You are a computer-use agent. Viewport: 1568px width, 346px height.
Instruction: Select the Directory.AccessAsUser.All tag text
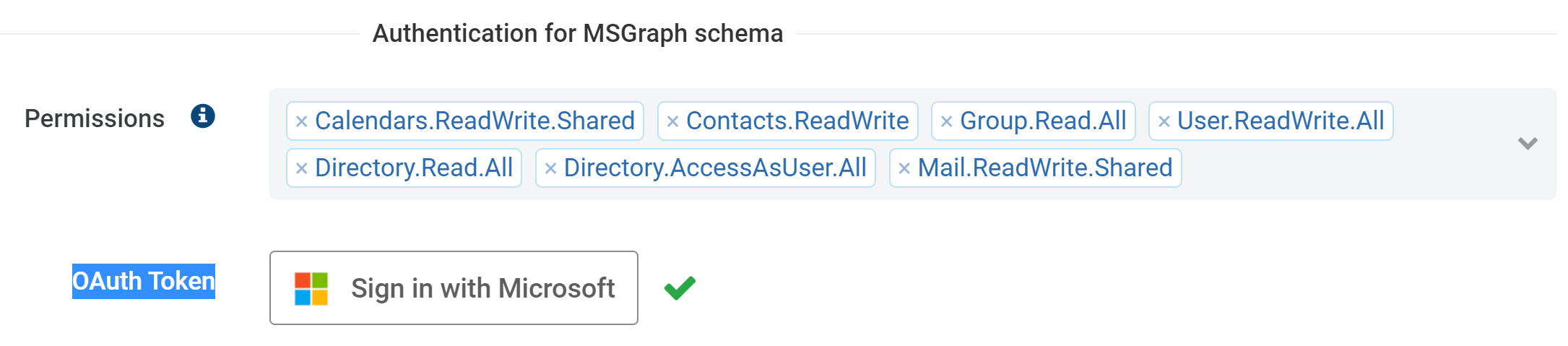(715, 168)
